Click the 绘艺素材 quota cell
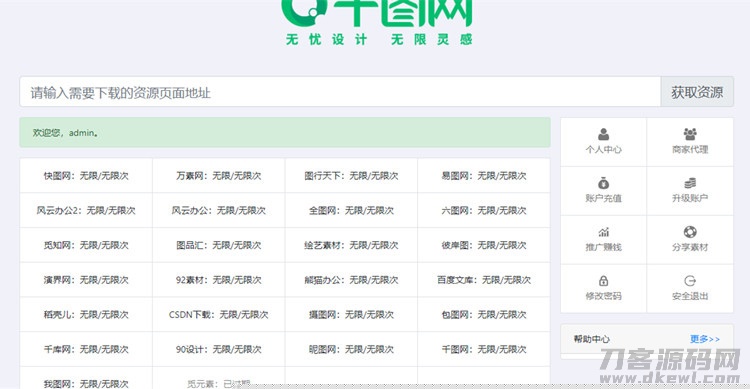This screenshot has height=389, width=750. coord(351,245)
